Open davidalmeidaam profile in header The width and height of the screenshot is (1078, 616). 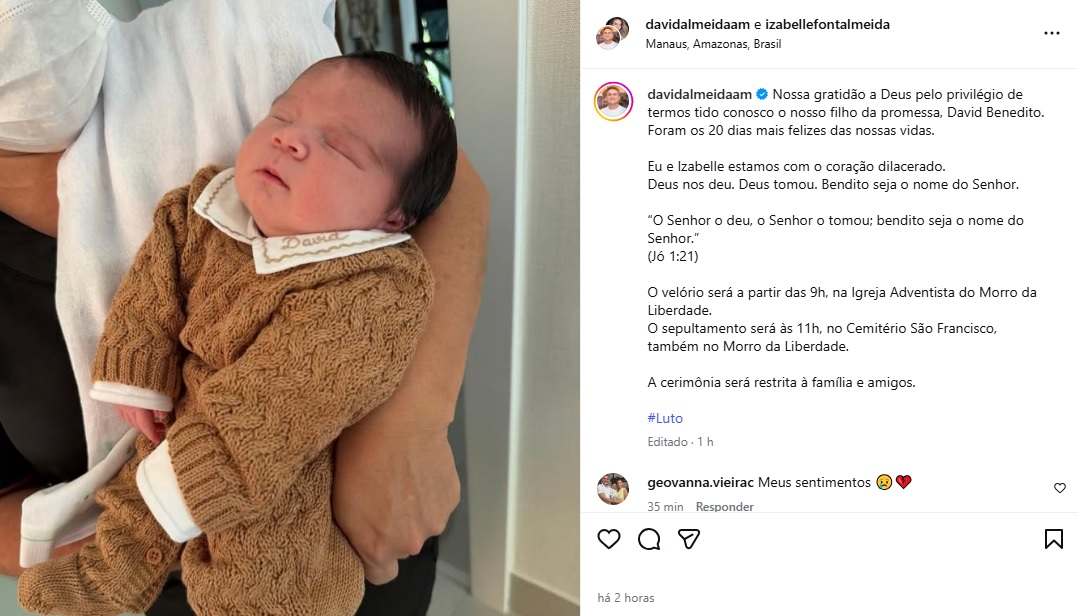(697, 24)
